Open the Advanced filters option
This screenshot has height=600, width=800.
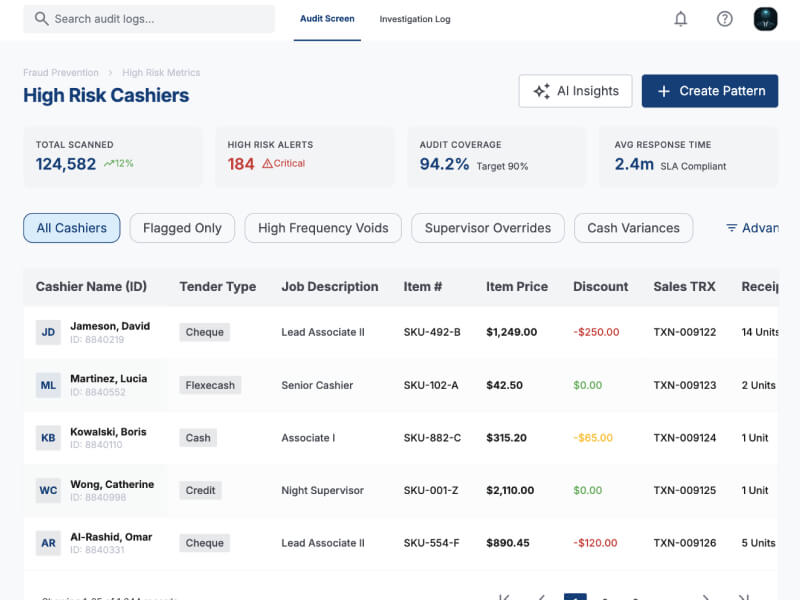(x=752, y=228)
